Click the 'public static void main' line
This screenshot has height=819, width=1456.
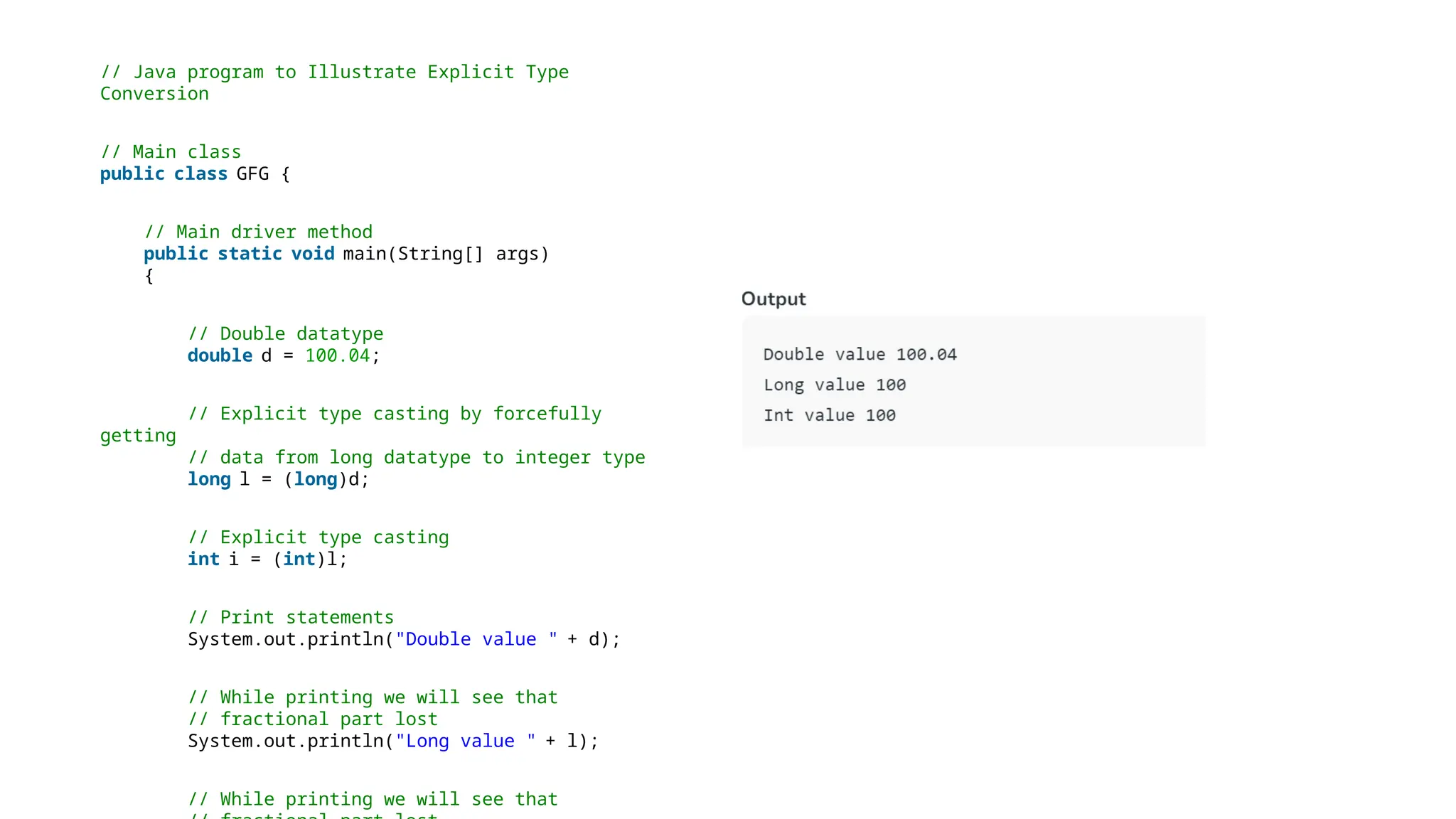click(346, 254)
